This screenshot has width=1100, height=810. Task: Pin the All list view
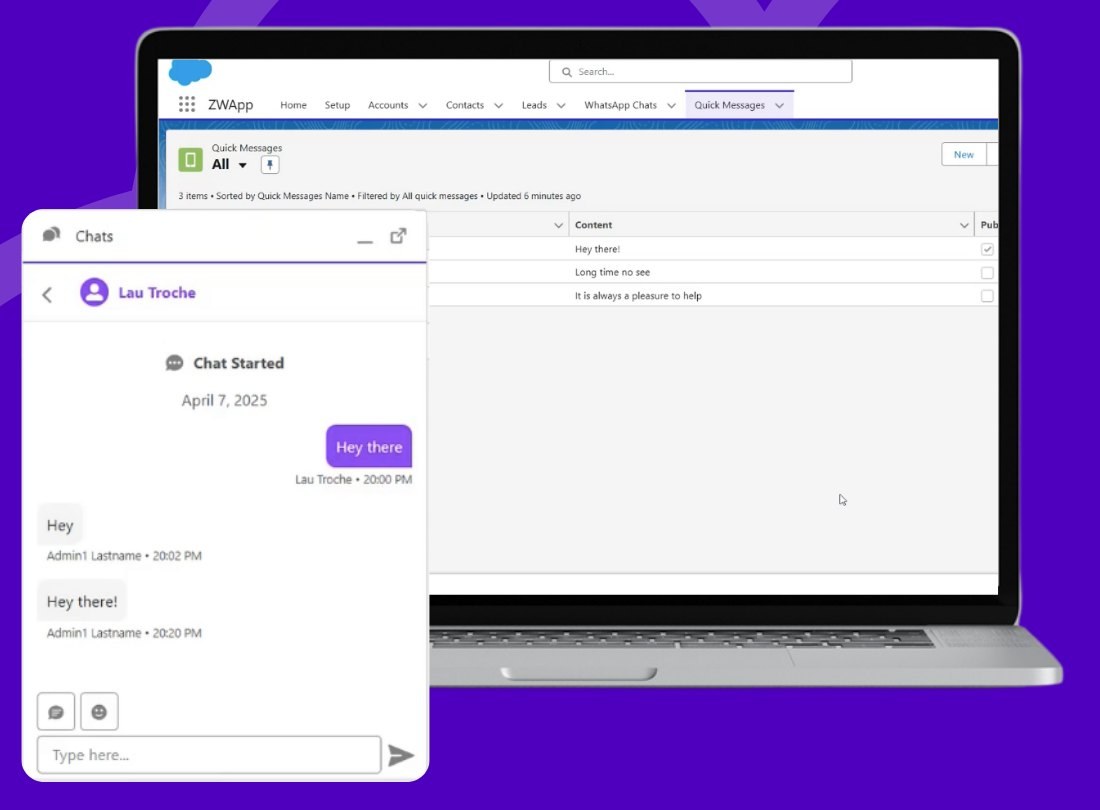tap(270, 165)
